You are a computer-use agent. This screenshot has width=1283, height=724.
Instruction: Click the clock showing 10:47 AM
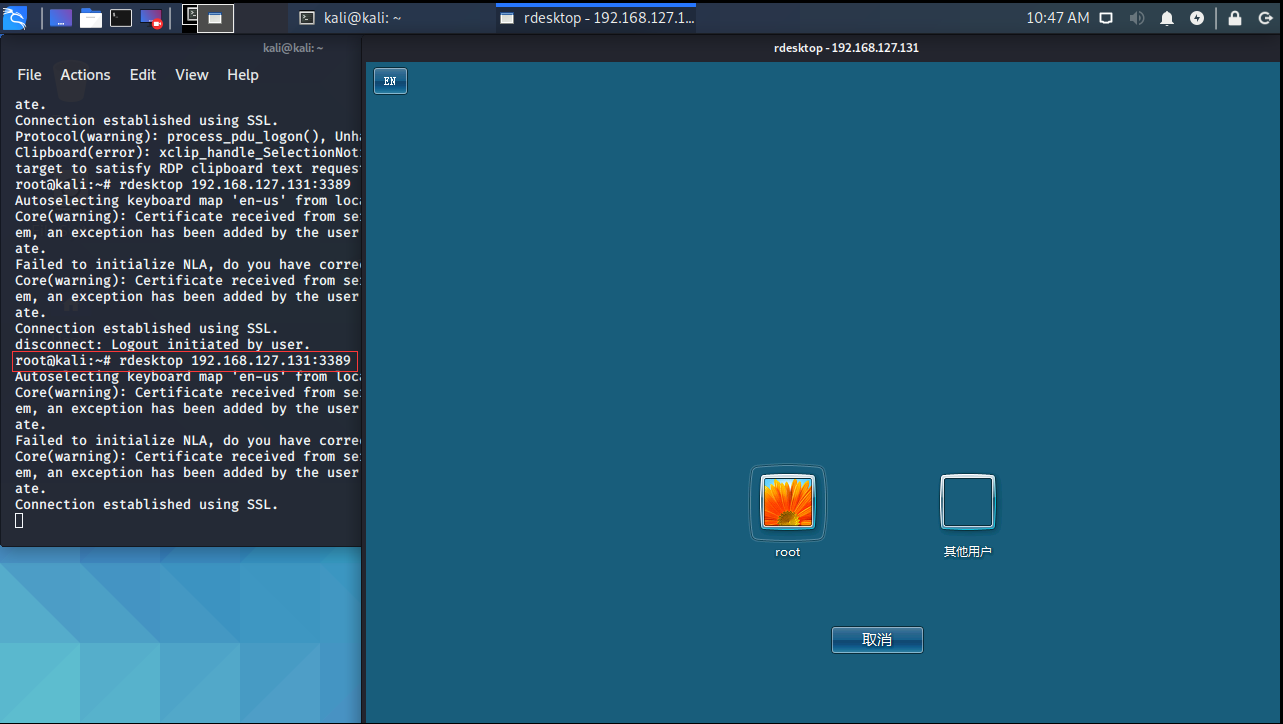(1058, 18)
